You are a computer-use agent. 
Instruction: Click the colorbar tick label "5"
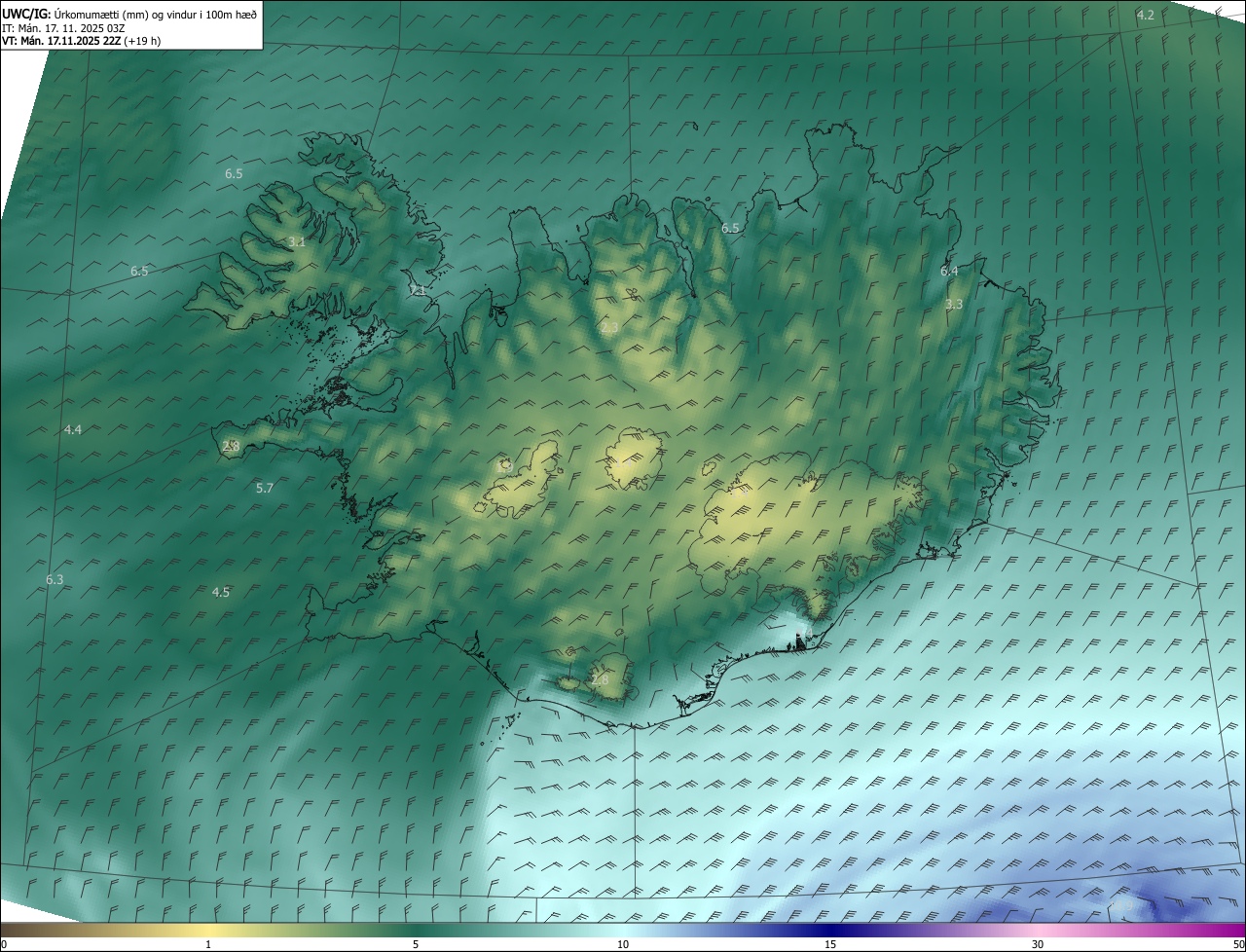(x=416, y=944)
